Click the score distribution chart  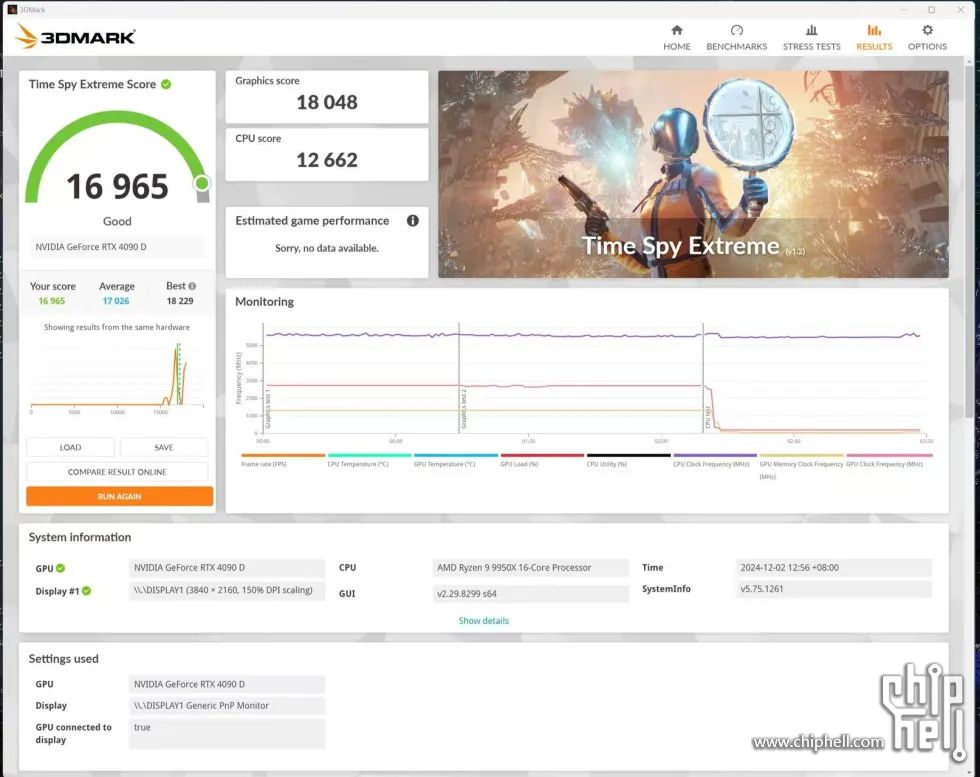tap(117, 377)
